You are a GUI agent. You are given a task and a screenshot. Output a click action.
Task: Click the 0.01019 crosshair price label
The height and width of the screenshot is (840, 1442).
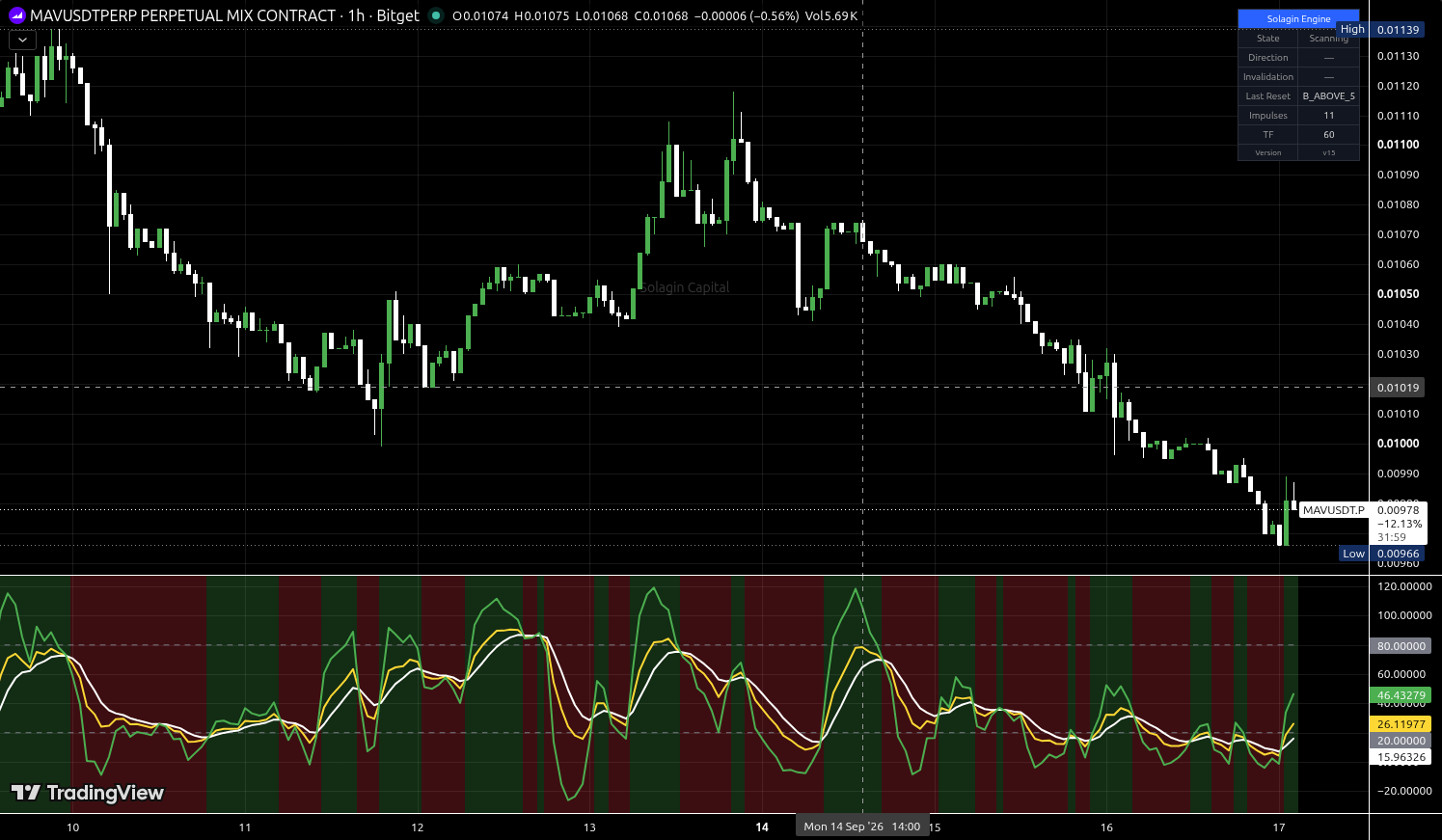(x=1398, y=388)
